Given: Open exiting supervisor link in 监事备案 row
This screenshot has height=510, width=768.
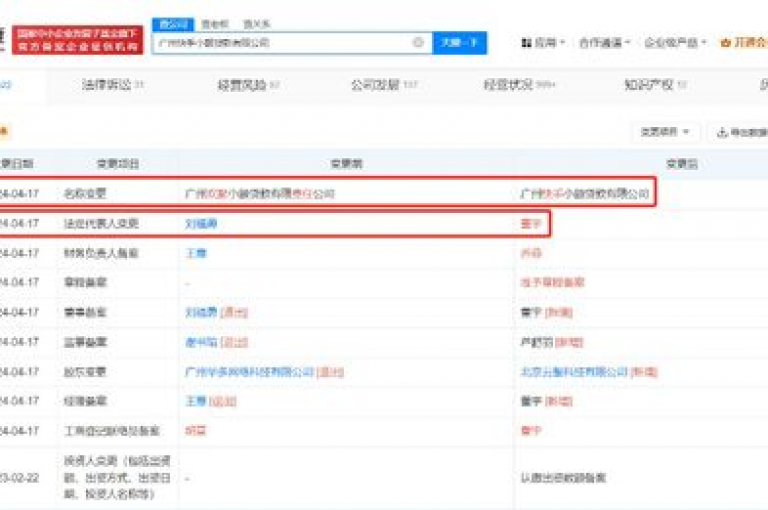Looking at the screenshot, I should (201, 342).
